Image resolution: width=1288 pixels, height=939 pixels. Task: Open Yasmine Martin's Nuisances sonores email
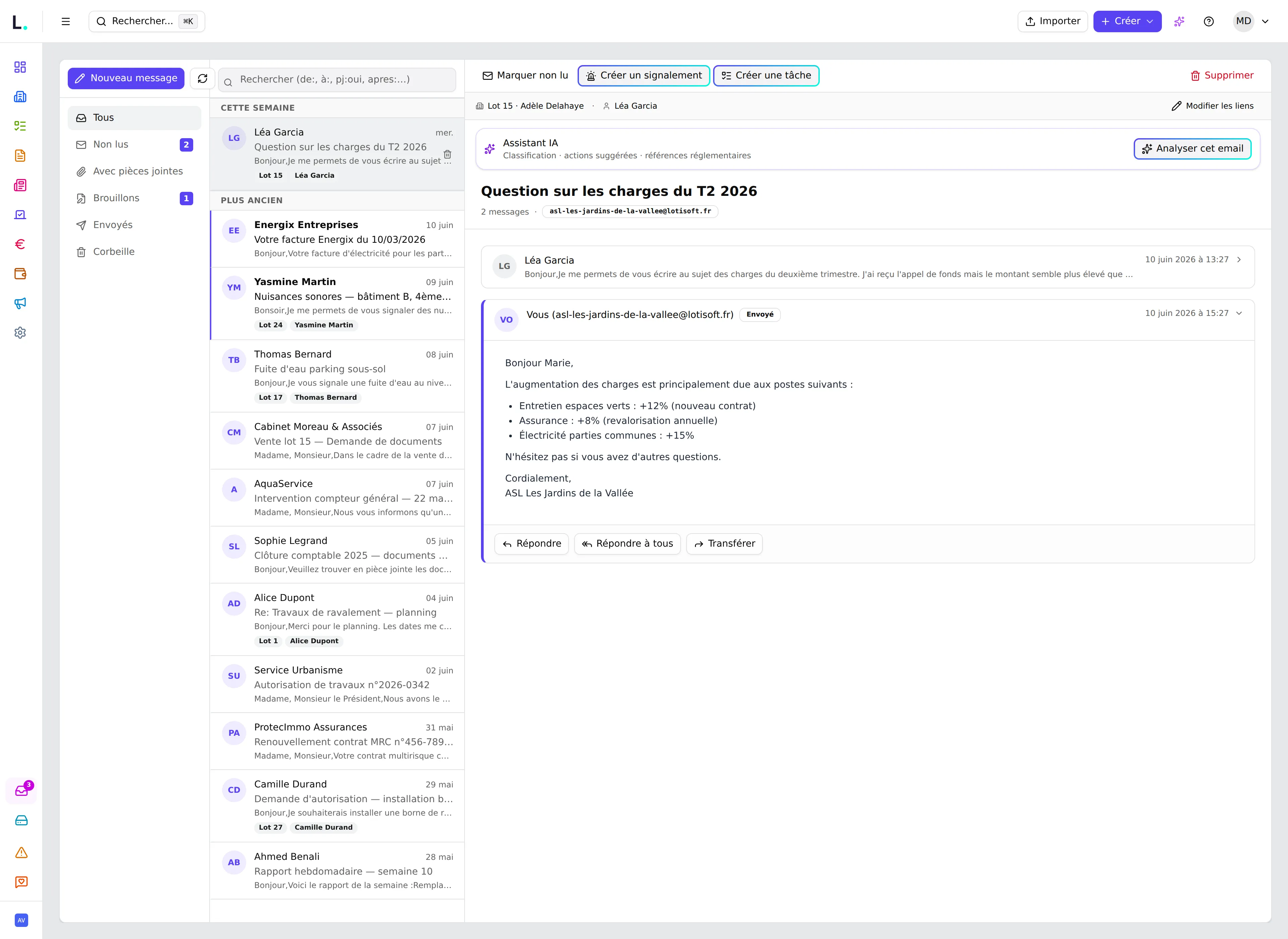pos(338,304)
